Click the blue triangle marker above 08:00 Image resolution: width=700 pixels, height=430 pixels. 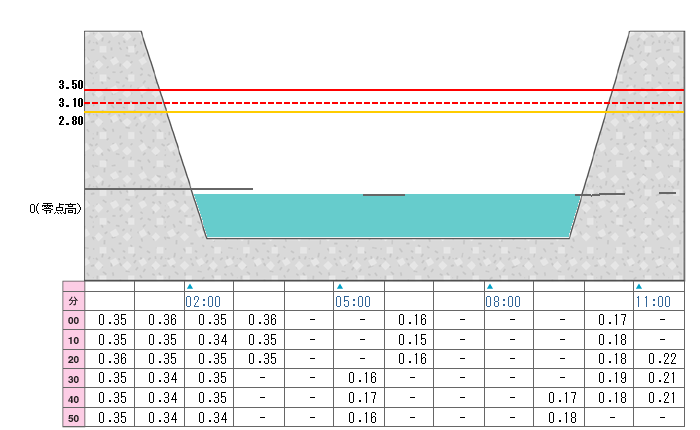[489, 287]
